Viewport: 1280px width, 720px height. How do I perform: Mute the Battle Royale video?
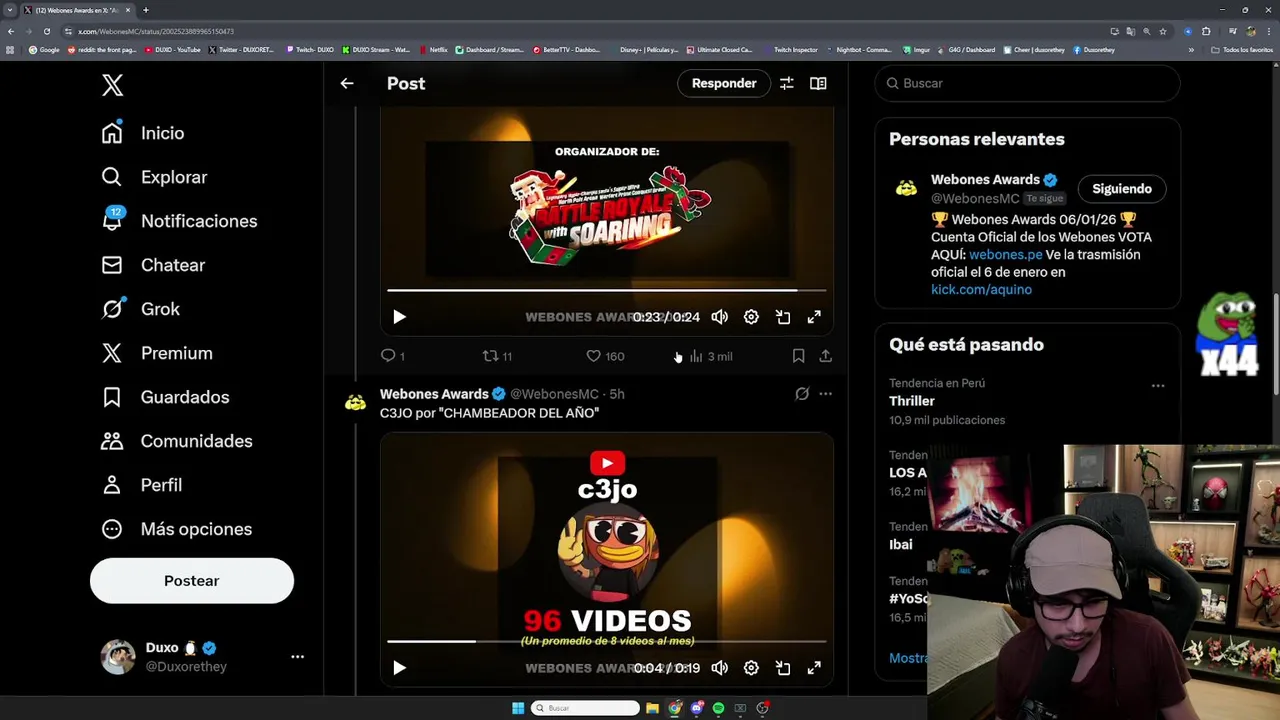click(x=719, y=317)
